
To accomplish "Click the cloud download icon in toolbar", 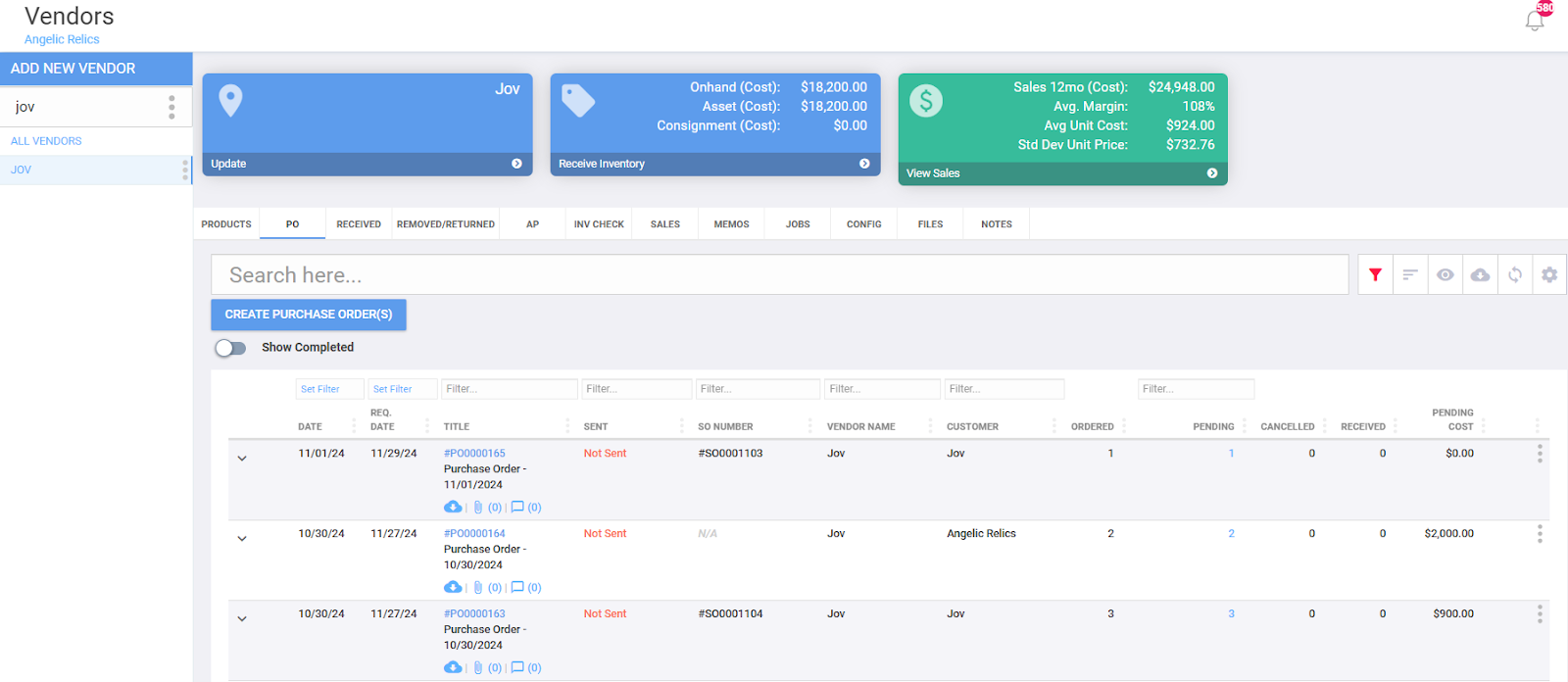I will pos(1480,275).
